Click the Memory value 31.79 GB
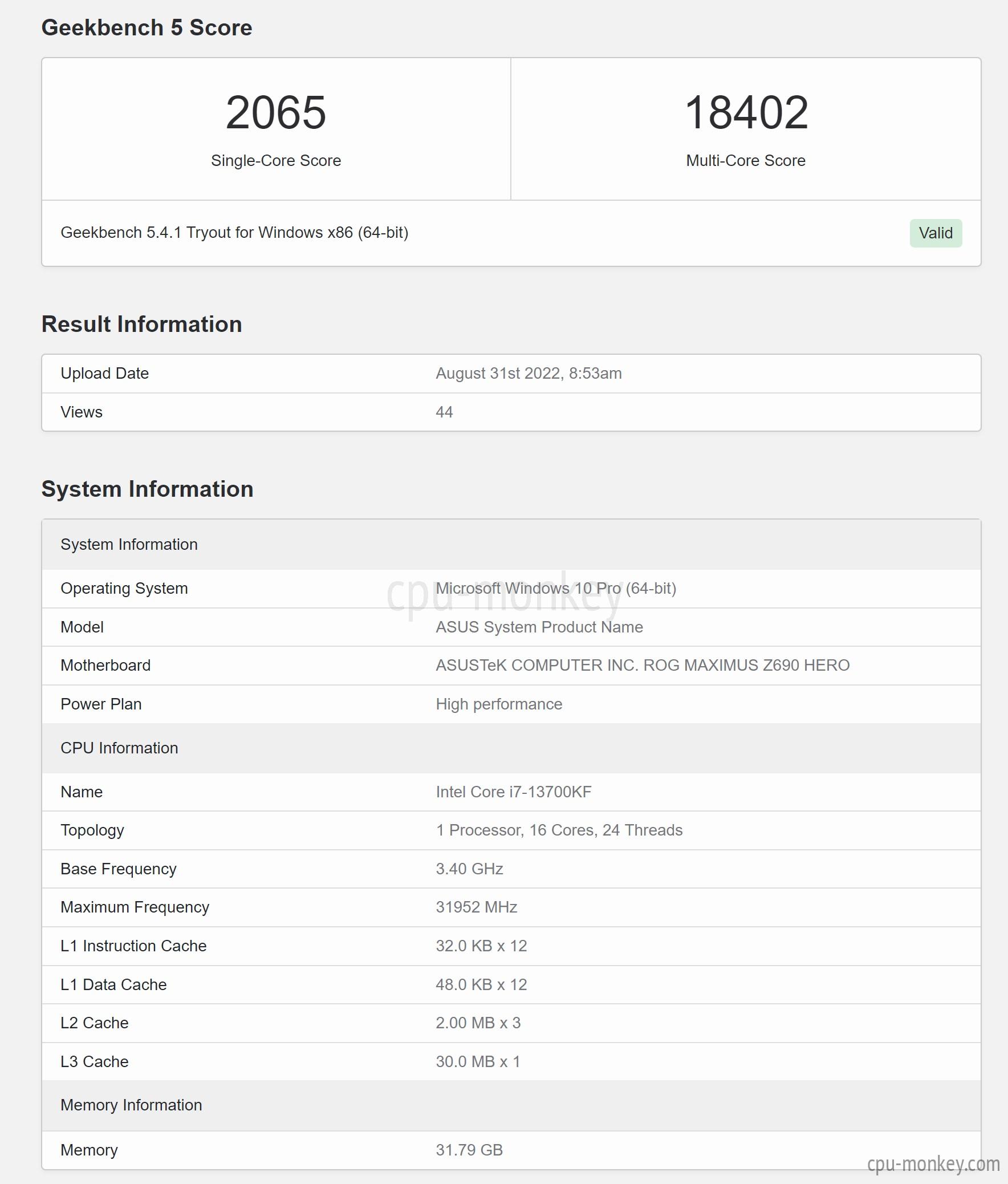 469,1150
